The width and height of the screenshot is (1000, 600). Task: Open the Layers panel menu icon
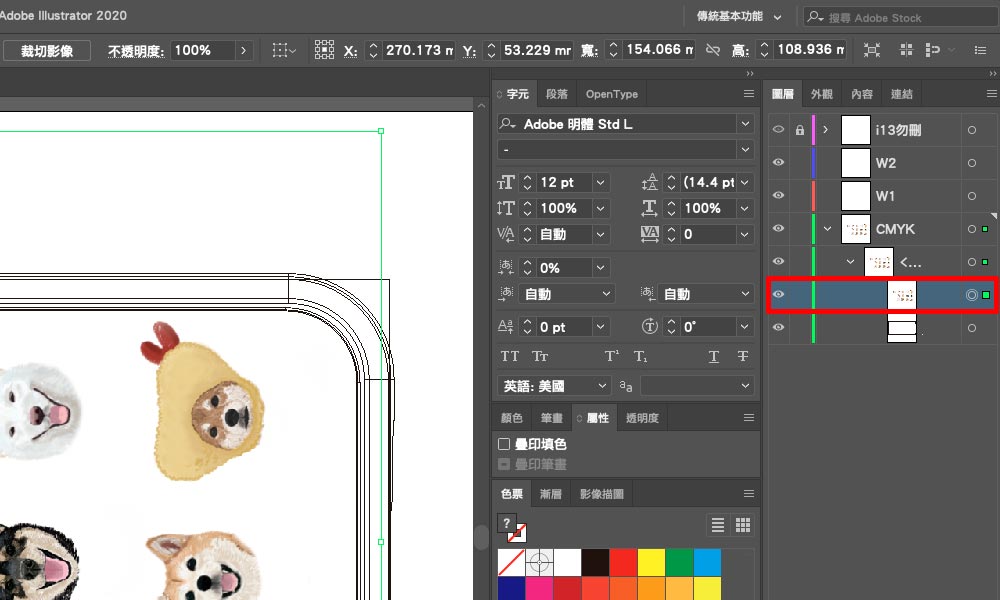tap(985, 94)
